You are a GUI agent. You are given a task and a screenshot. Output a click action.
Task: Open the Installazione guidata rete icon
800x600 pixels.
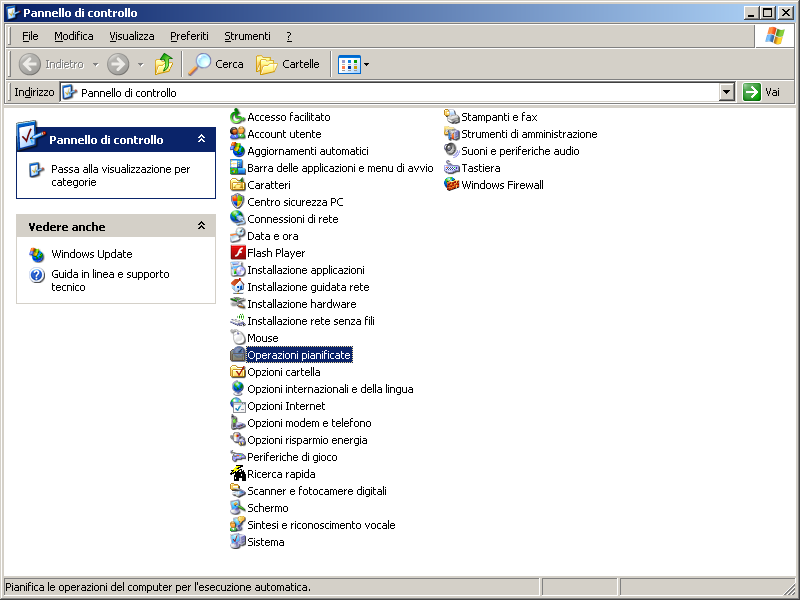click(x=237, y=287)
